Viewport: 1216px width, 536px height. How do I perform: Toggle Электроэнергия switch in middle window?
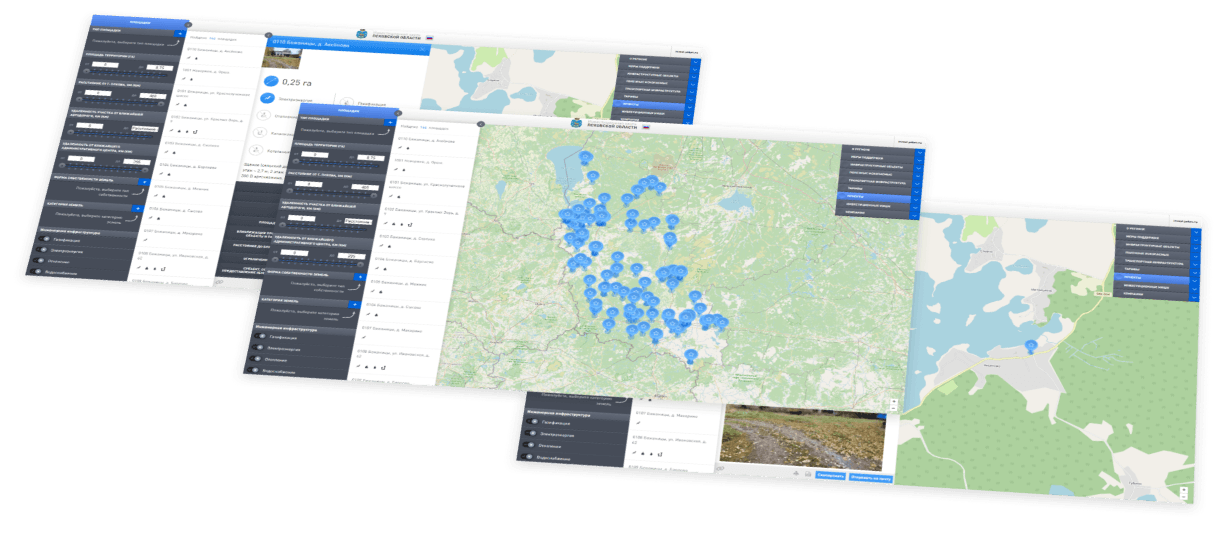(x=259, y=347)
